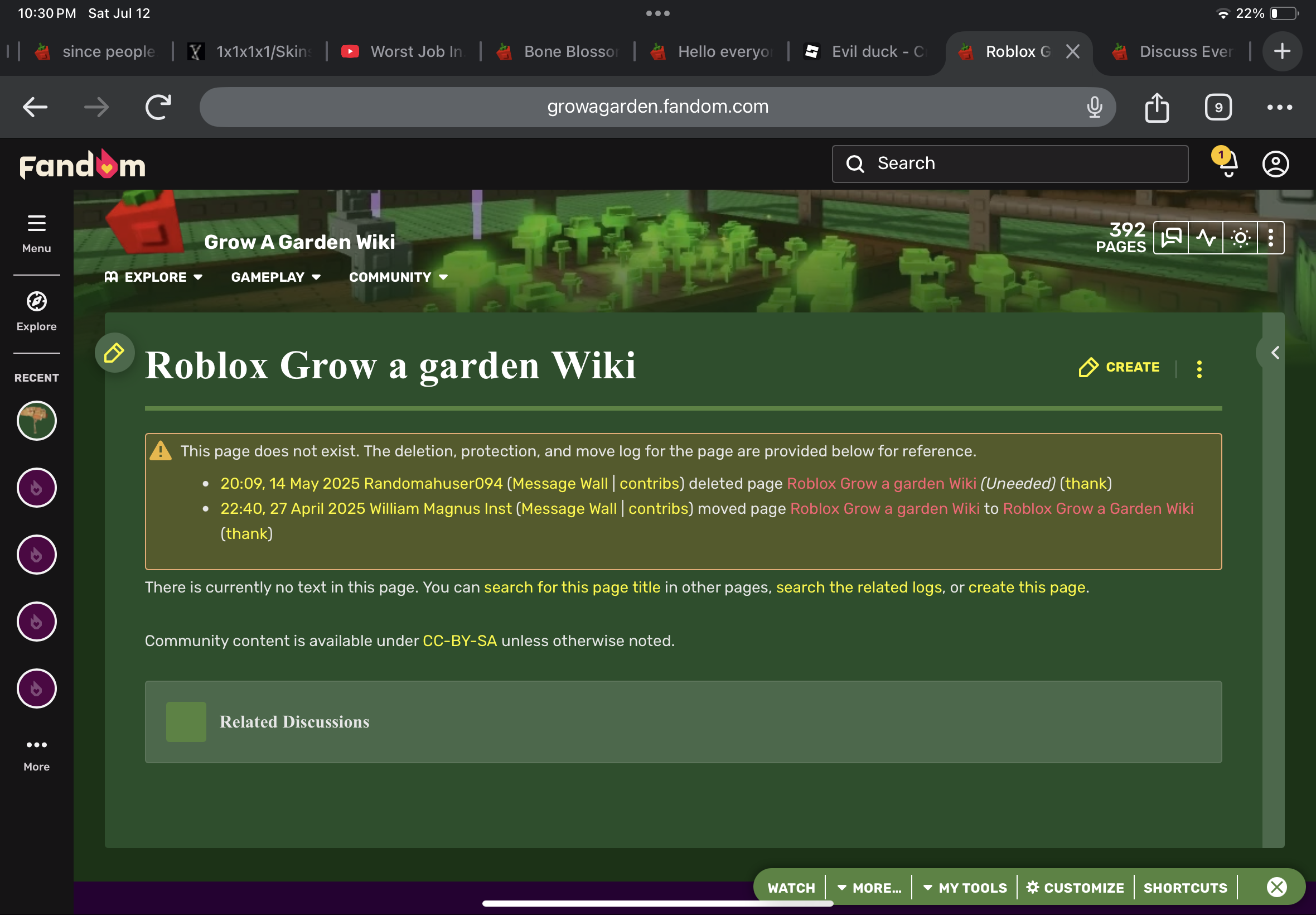Open the first recent wiki thumbnail in sidebar

click(37, 420)
